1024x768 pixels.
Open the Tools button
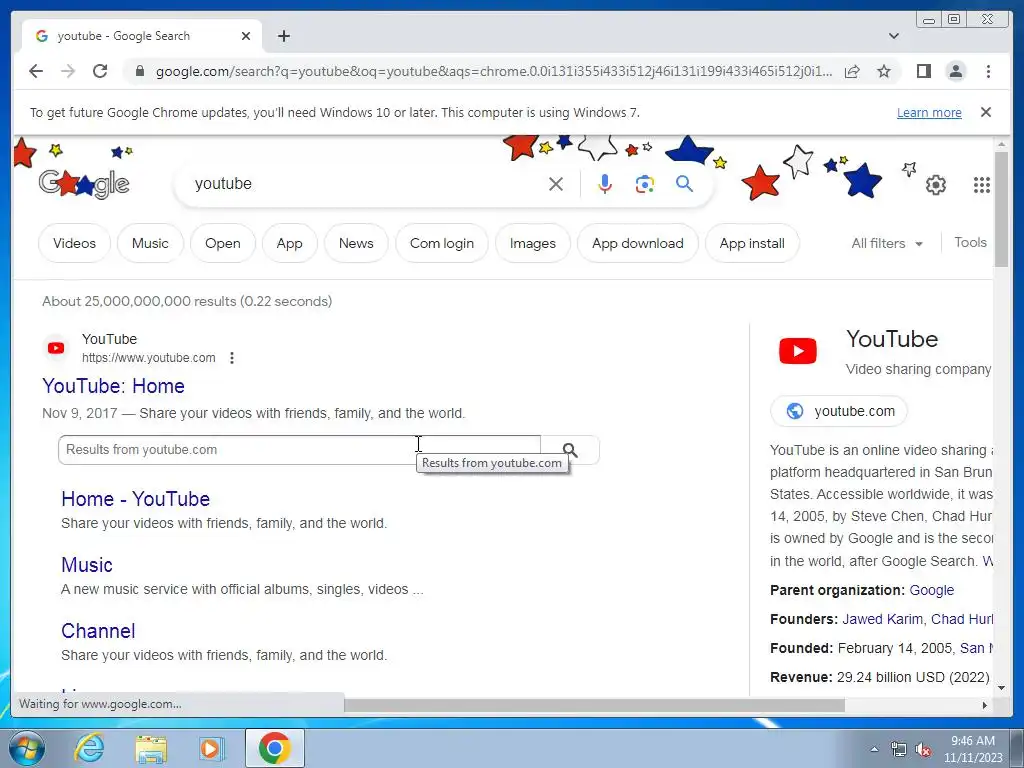[x=970, y=242]
